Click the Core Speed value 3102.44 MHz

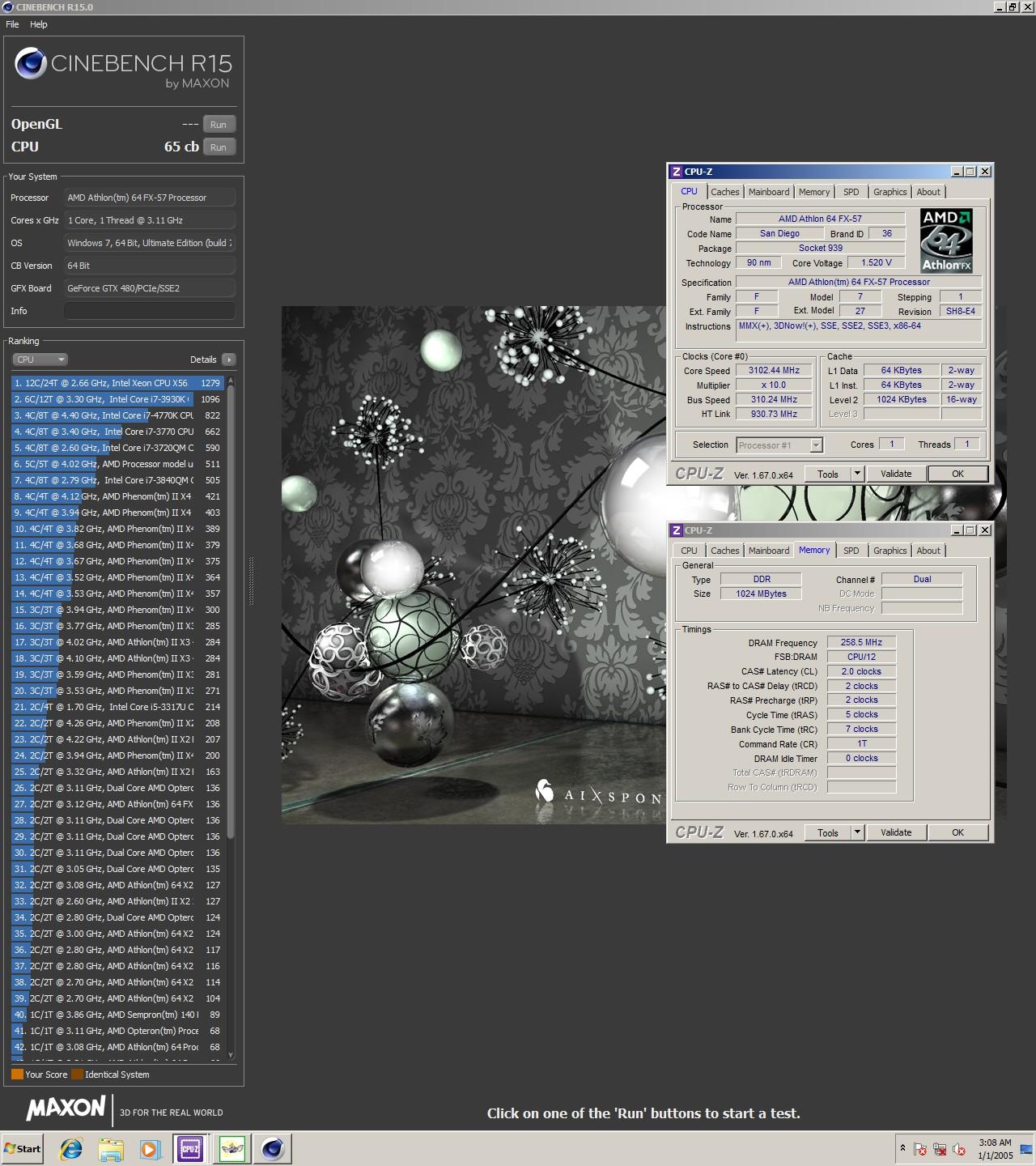(x=775, y=371)
